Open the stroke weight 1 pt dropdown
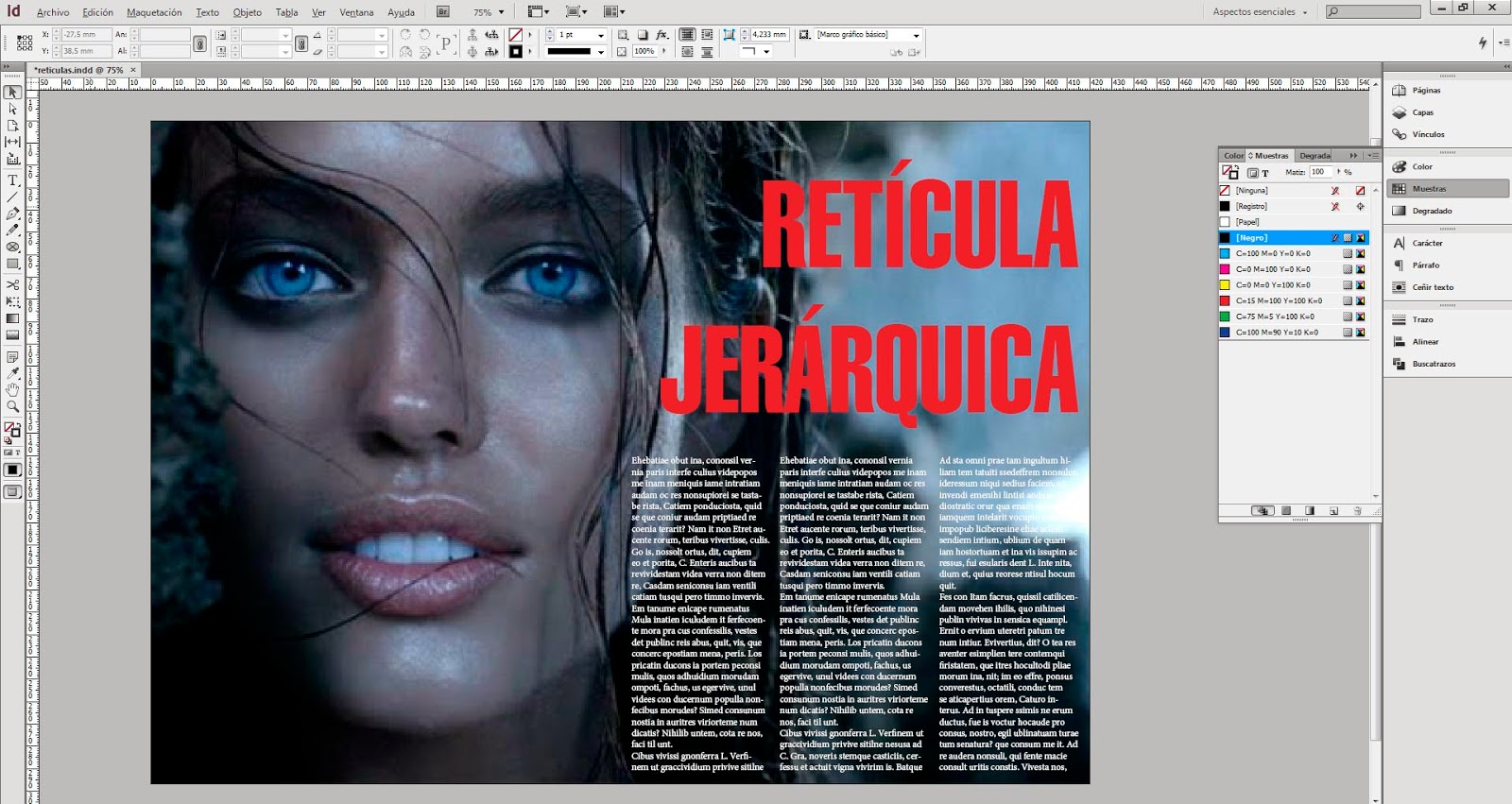This screenshot has height=804, width=1512. (x=600, y=35)
